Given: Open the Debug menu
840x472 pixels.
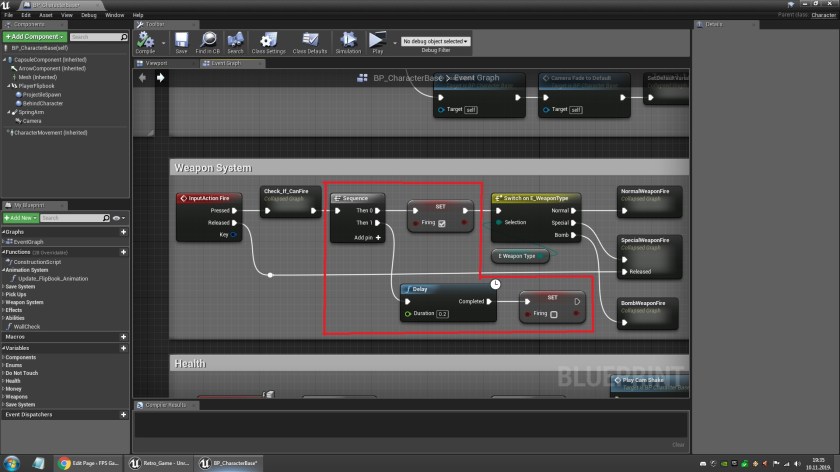Looking at the screenshot, I should click(89, 15).
